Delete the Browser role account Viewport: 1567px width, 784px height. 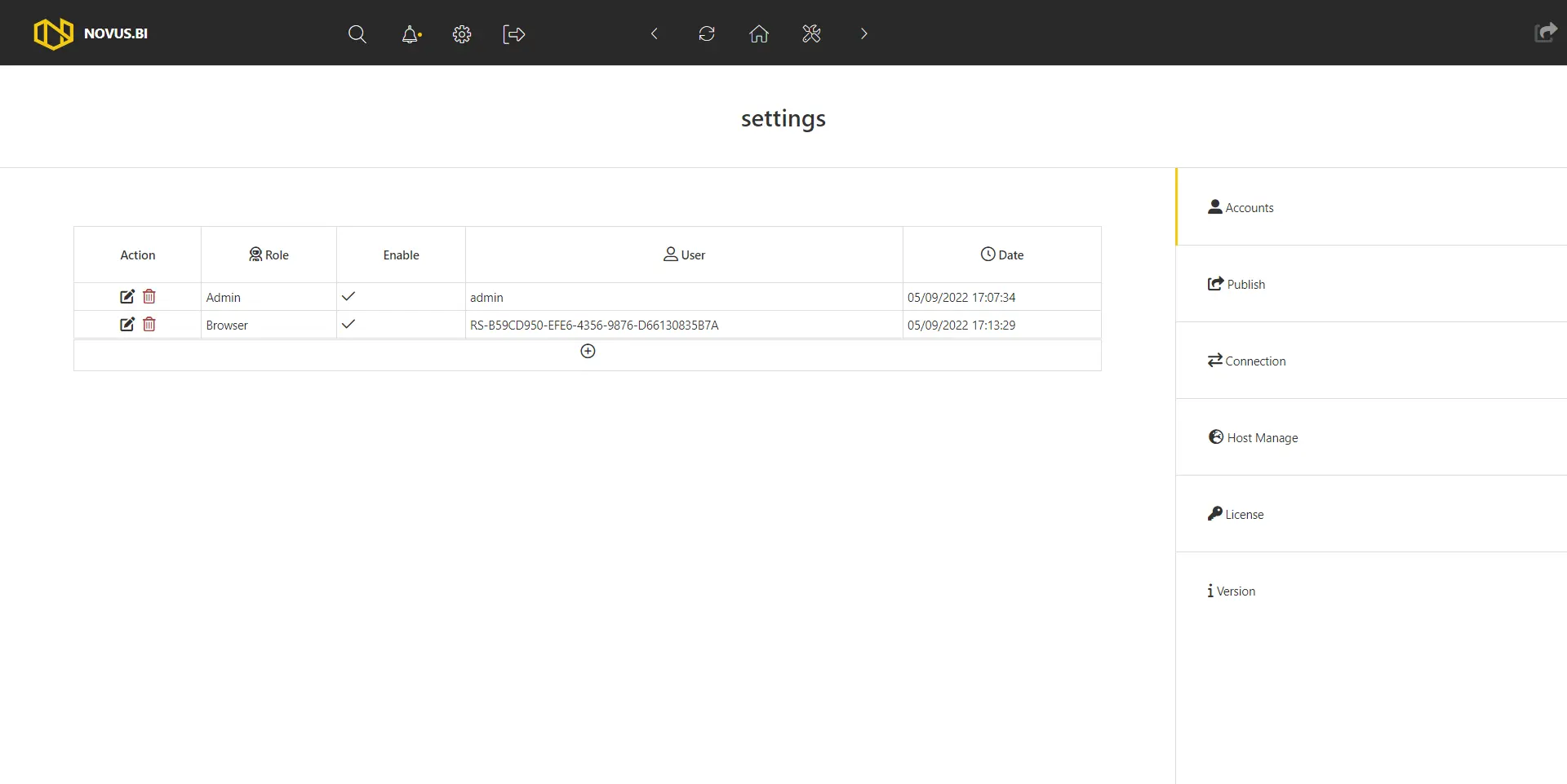pyautogui.click(x=149, y=325)
